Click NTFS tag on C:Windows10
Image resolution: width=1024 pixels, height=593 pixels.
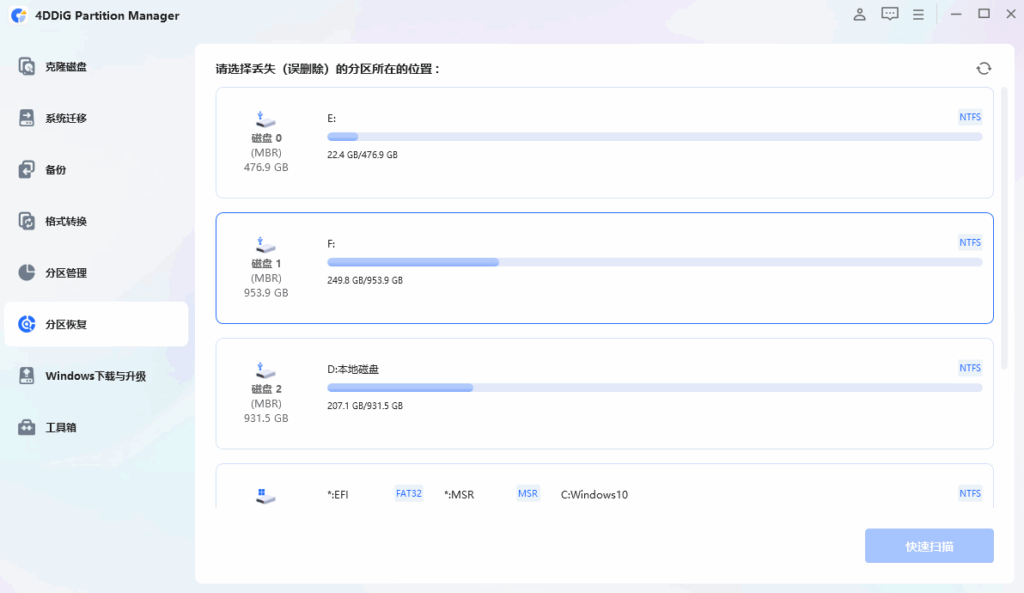coord(970,493)
